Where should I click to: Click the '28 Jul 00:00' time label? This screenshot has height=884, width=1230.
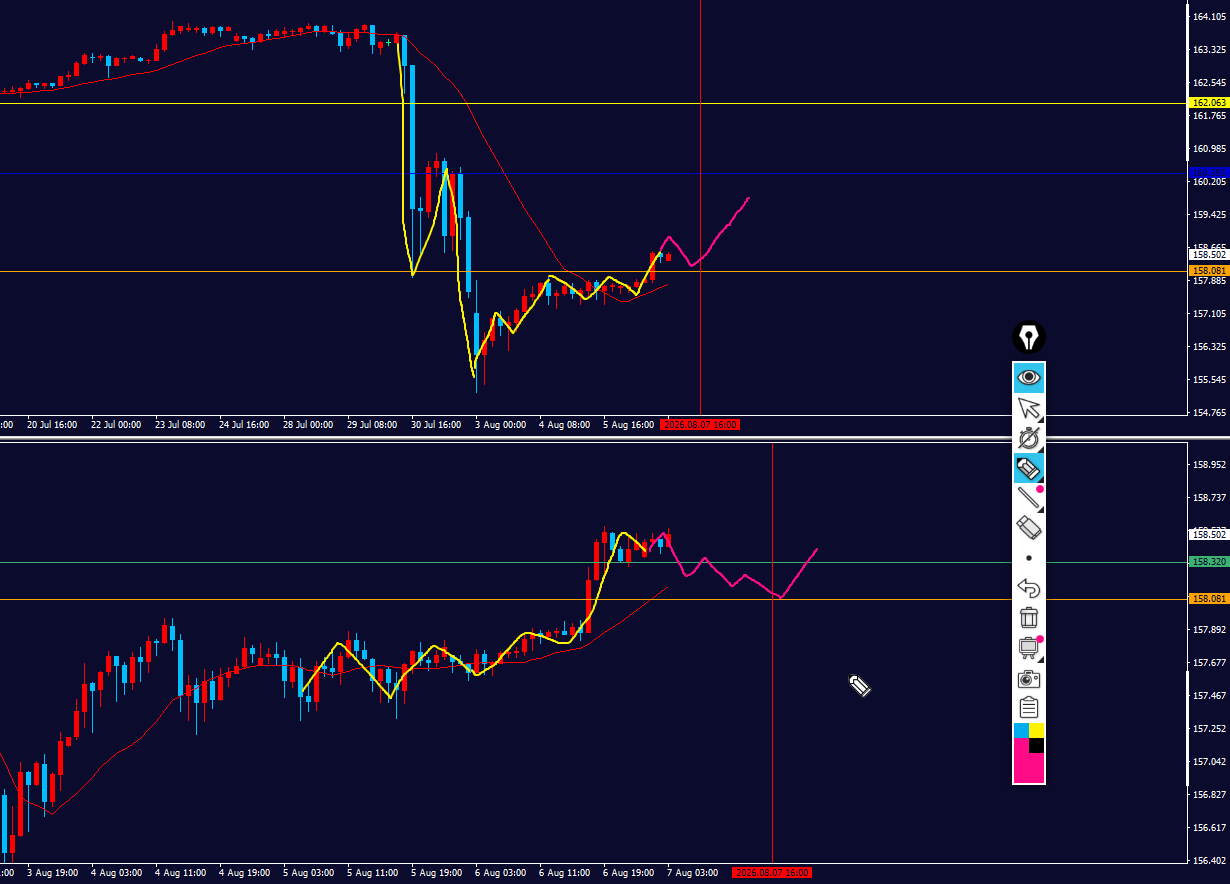coord(308,425)
